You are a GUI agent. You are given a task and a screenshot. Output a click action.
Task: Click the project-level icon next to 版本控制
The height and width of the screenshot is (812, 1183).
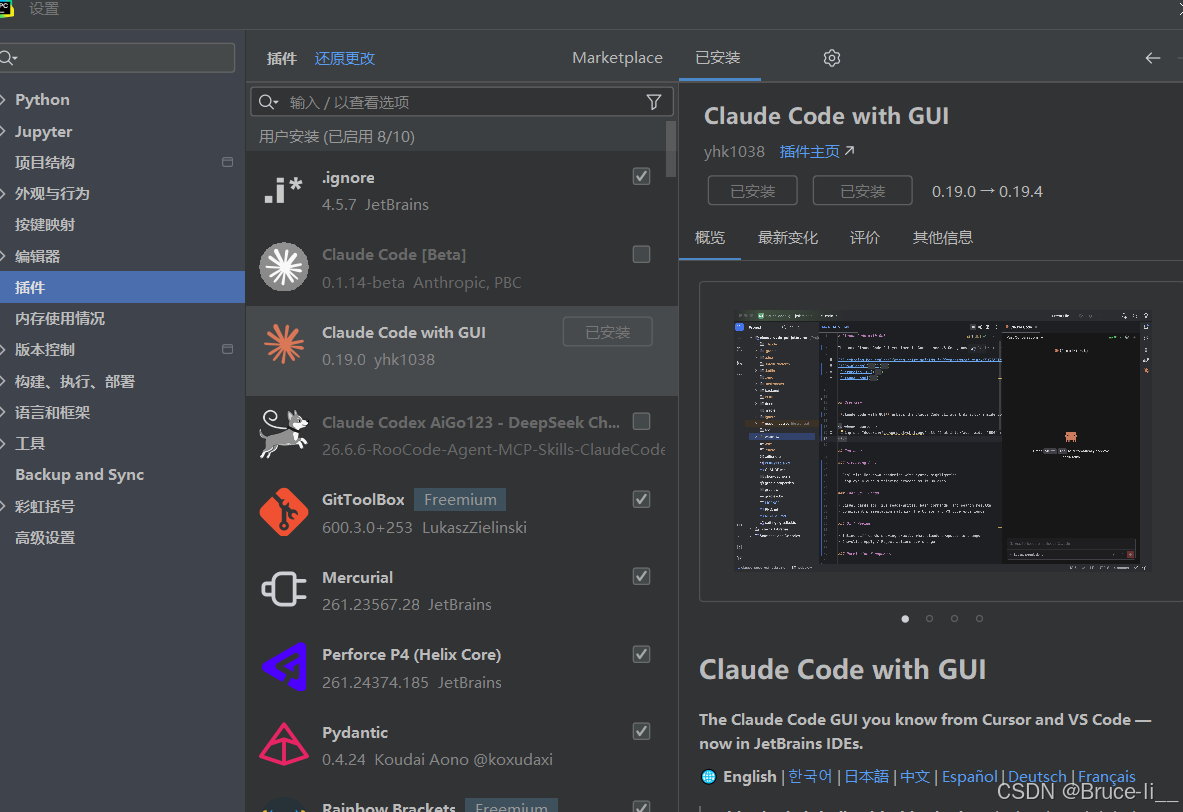click(x=227, y=349)
